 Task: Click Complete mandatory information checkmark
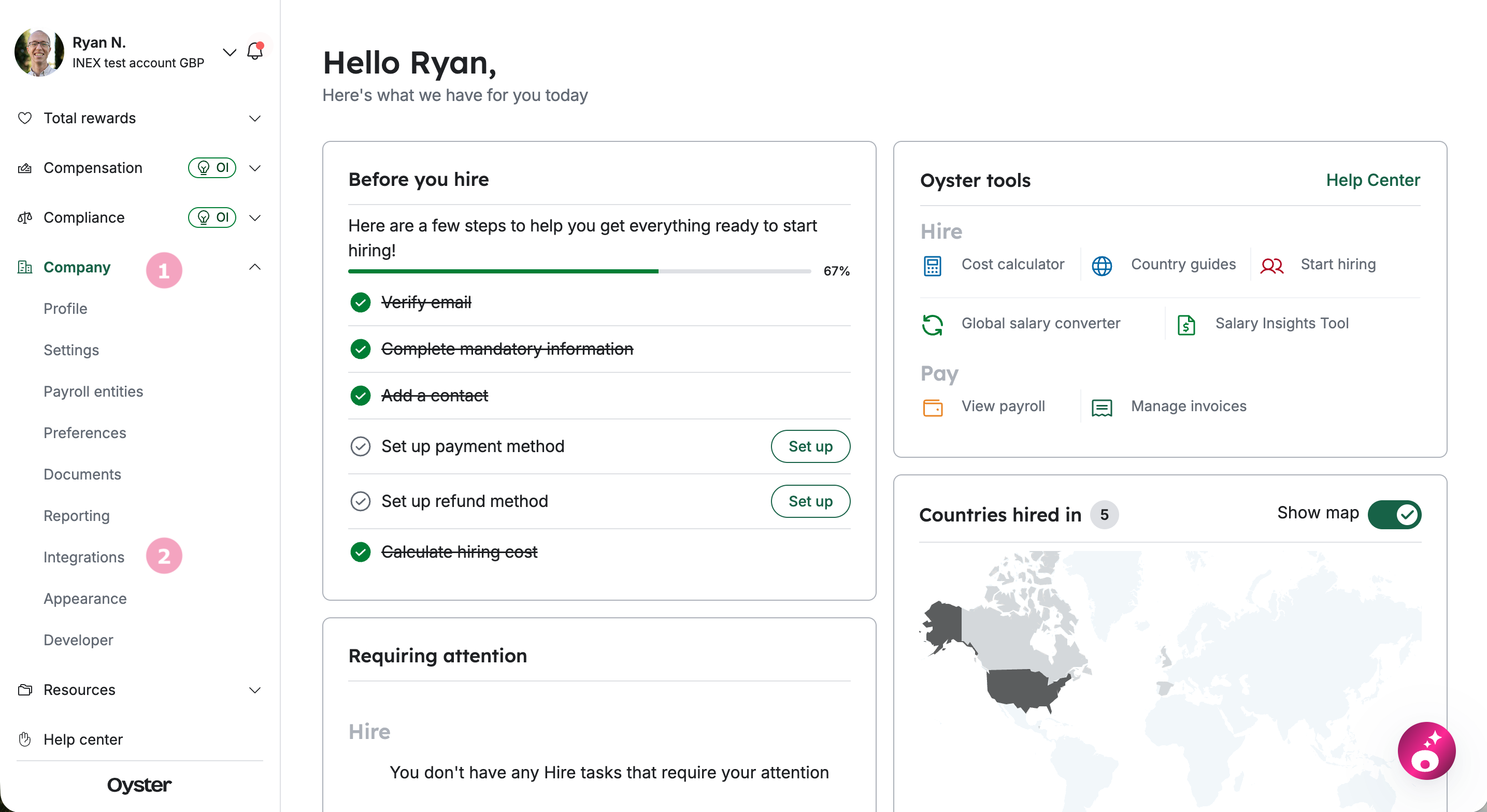(360, 349)
